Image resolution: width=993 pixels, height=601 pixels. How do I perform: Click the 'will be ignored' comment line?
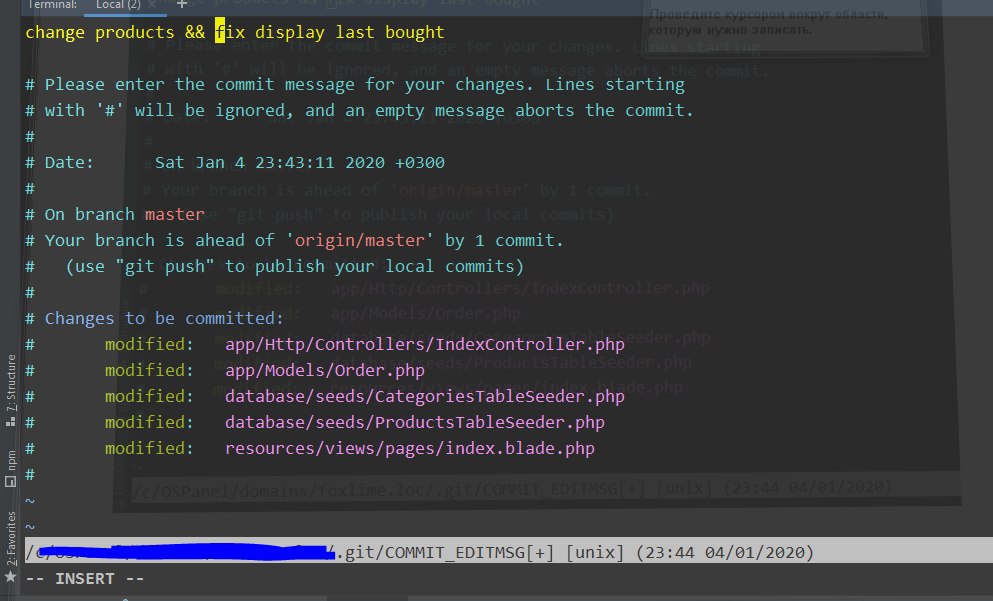[x=360, y=110]
